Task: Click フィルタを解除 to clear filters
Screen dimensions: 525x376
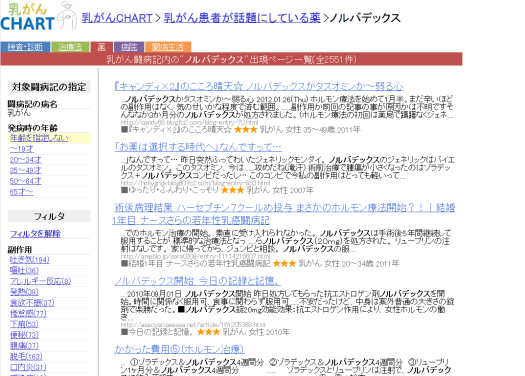Action: 35,234
